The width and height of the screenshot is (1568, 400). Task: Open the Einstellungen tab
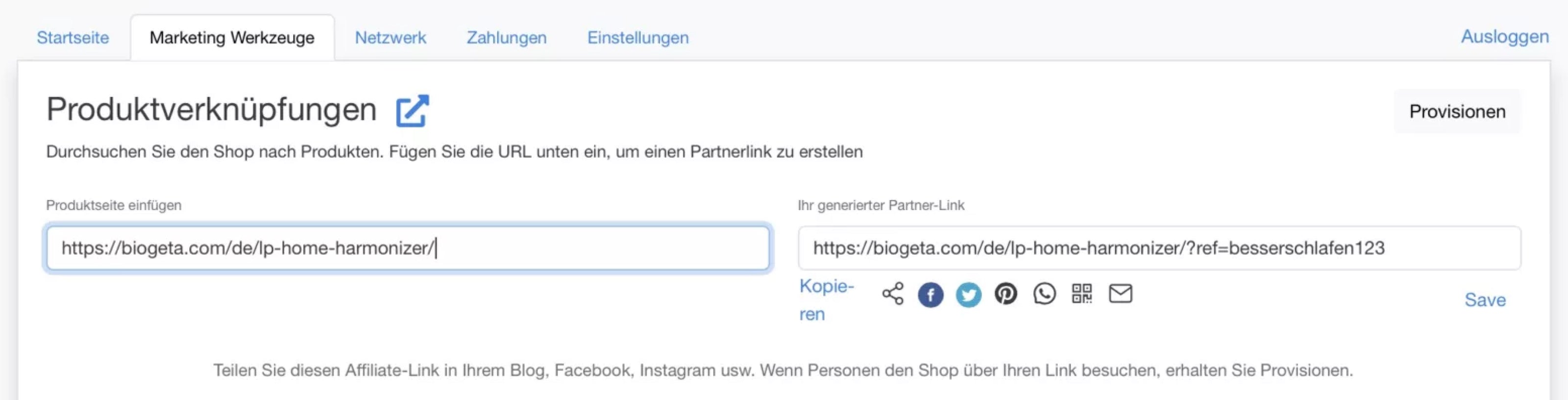[x=638, y=38]
